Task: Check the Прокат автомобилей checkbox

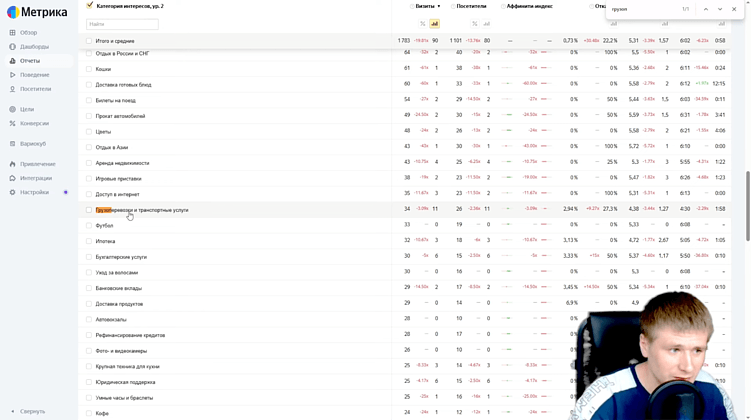Action: point(89,116)
